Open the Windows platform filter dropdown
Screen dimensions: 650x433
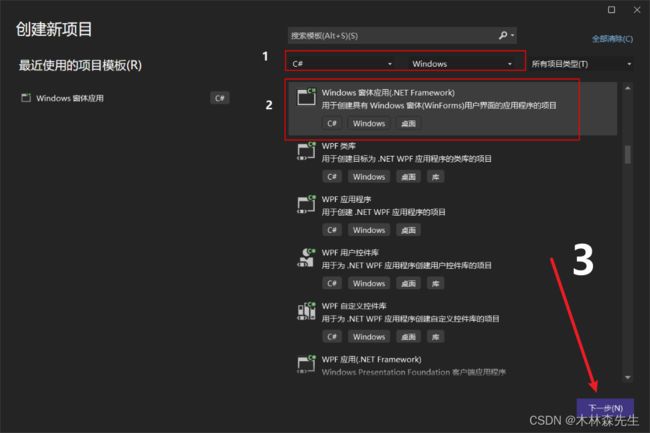tap(461, 64)
